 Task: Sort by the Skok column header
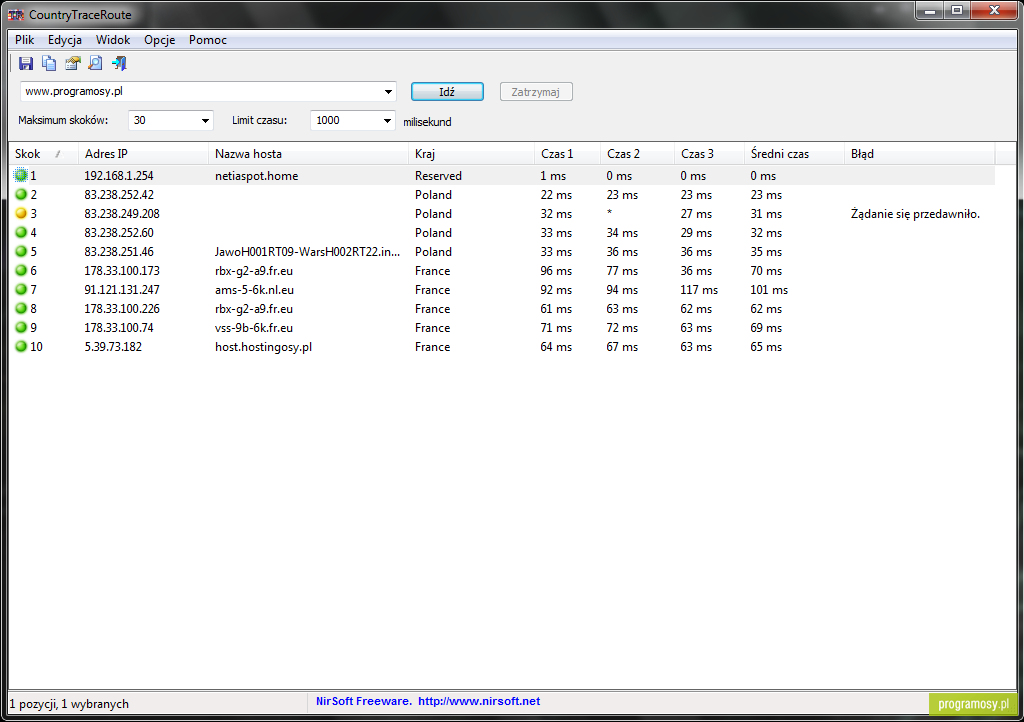pyautogui.click(x=43, y=154)
